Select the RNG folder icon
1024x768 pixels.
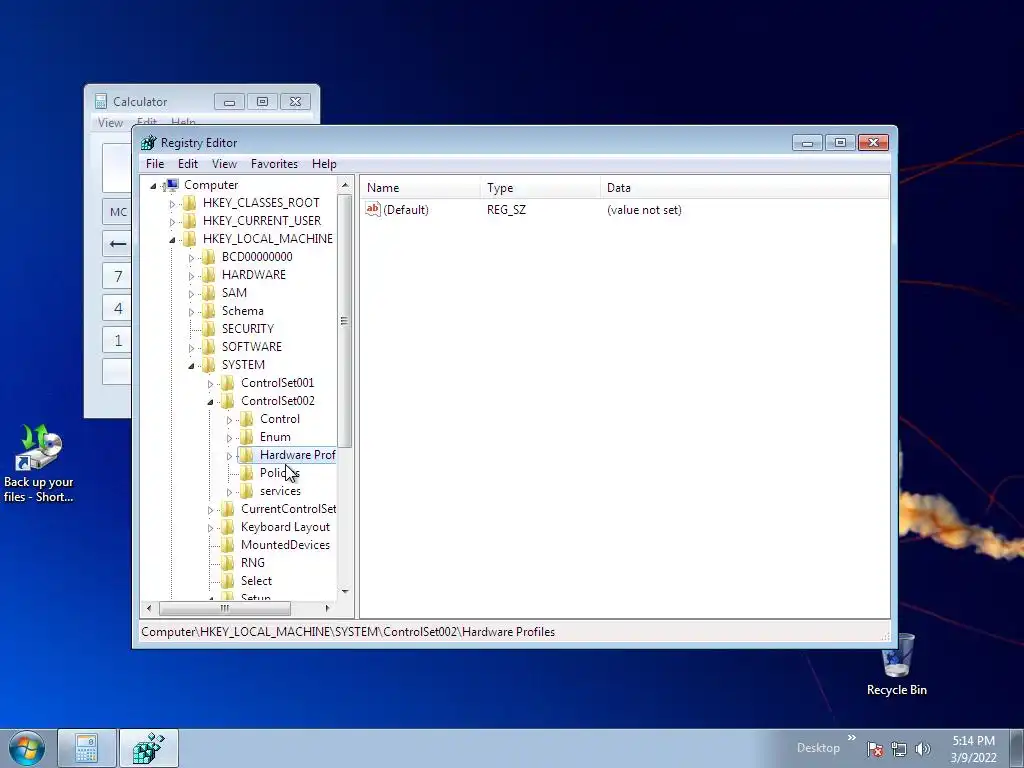227,563
